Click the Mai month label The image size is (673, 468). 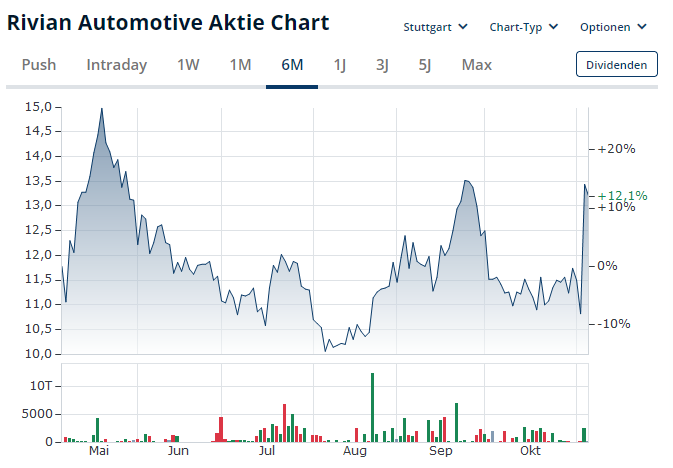pos(99,451)
